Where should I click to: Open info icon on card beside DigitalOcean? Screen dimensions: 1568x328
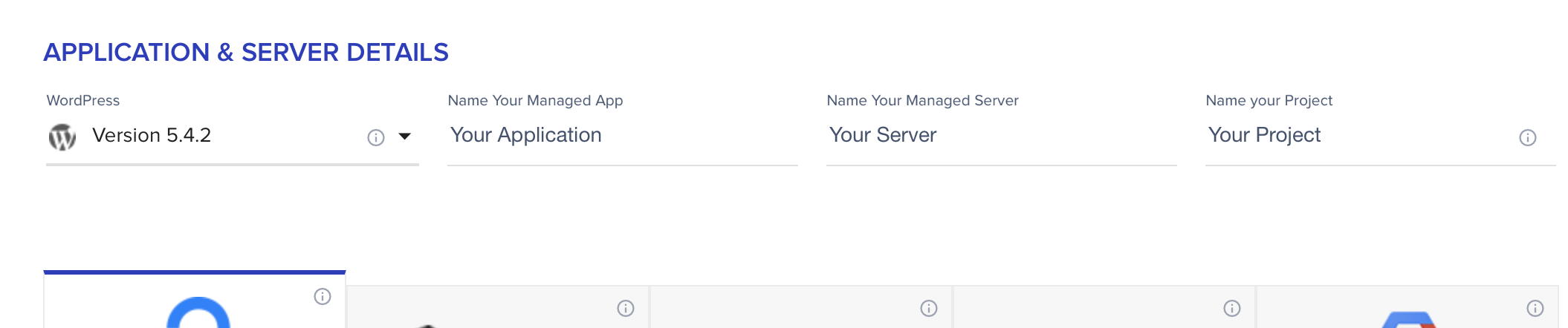coord(626,308)
